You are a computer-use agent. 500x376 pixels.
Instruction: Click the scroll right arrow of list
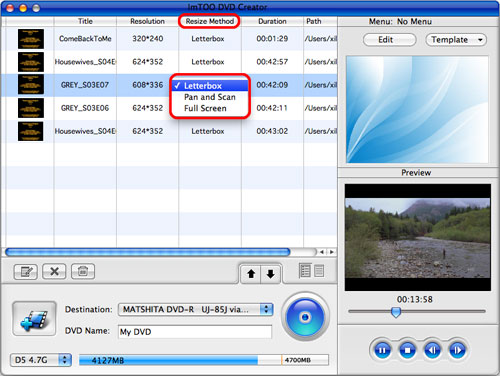(x=331, y=252)
